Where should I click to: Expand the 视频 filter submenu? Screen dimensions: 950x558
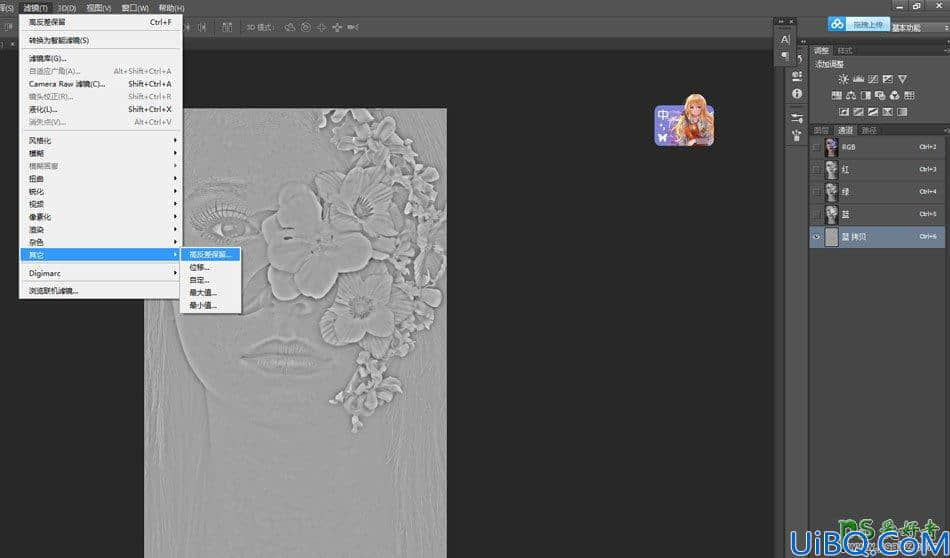[101, 204]
